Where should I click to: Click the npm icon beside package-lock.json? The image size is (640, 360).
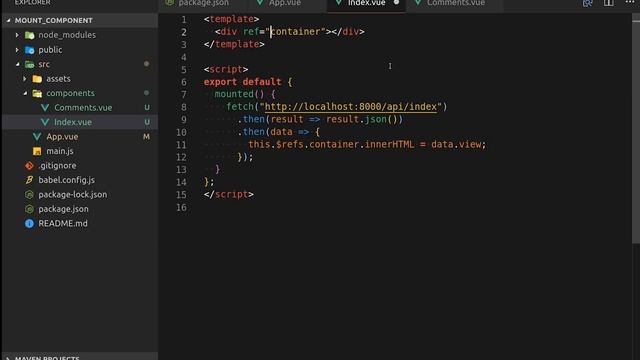pyautogui.click(x=29, y=195)
